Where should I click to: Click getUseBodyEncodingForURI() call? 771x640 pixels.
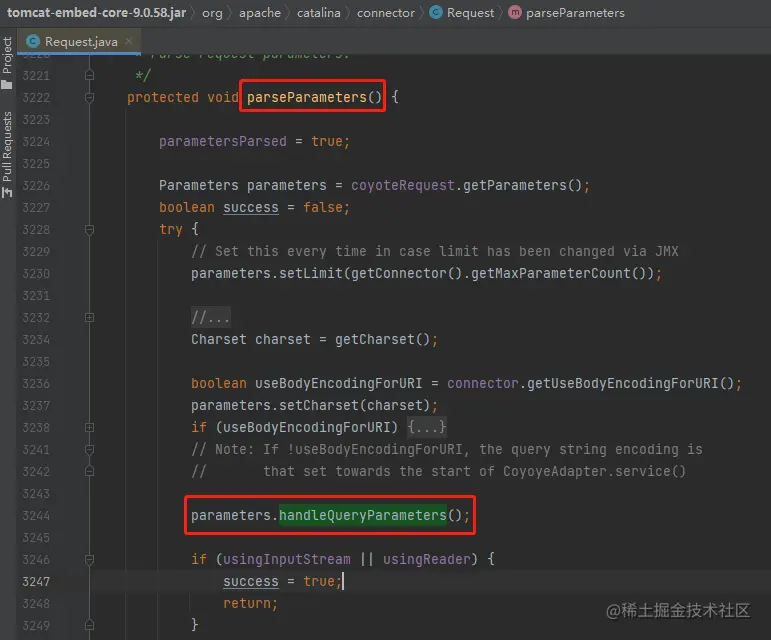point(630,383)
